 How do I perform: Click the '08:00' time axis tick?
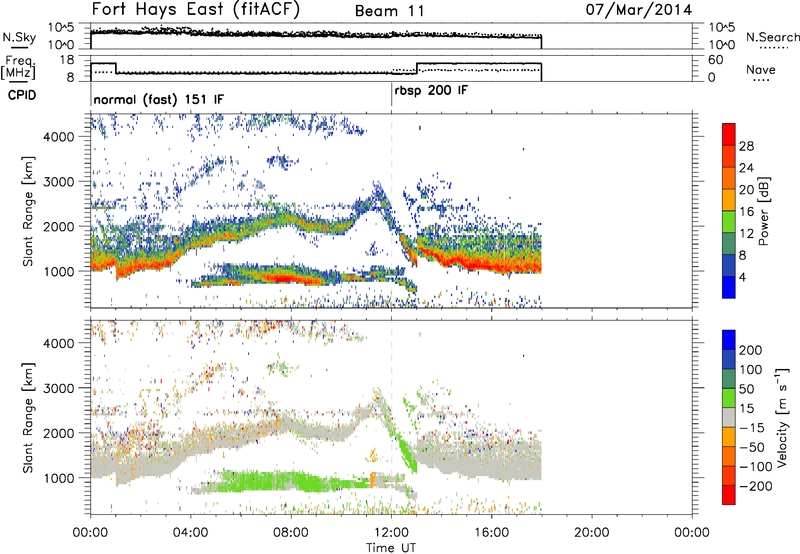click(291, 533)
